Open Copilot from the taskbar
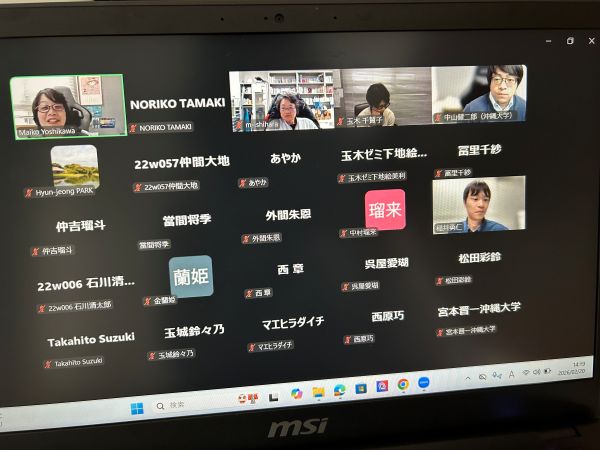The height and width of the screenshot is (450, 600). tap(297, 394)
